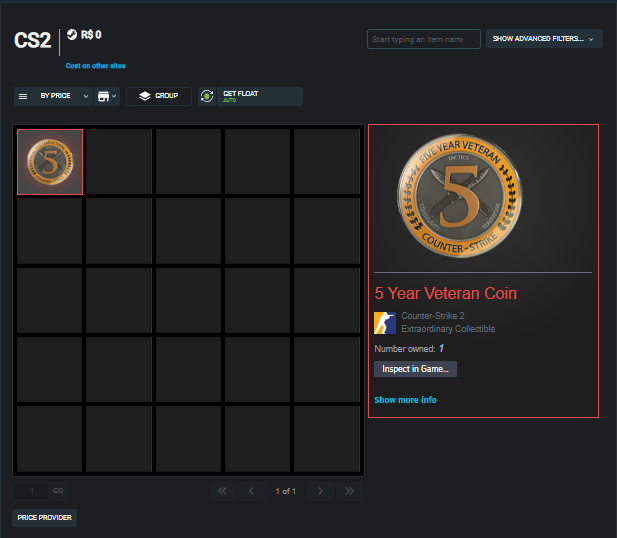This screenshot has height=538, width=617.
Task: Go to first page double-left arrow
Action: click(222, 491)
